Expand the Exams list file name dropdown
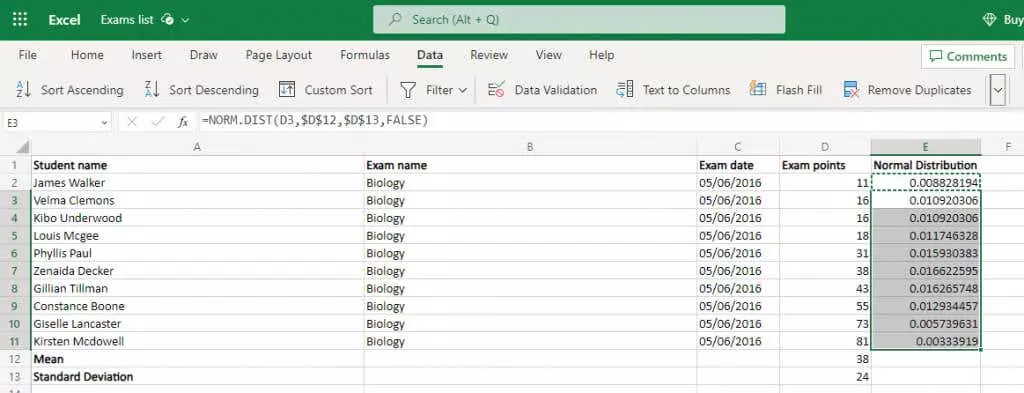 click(185, 20)
